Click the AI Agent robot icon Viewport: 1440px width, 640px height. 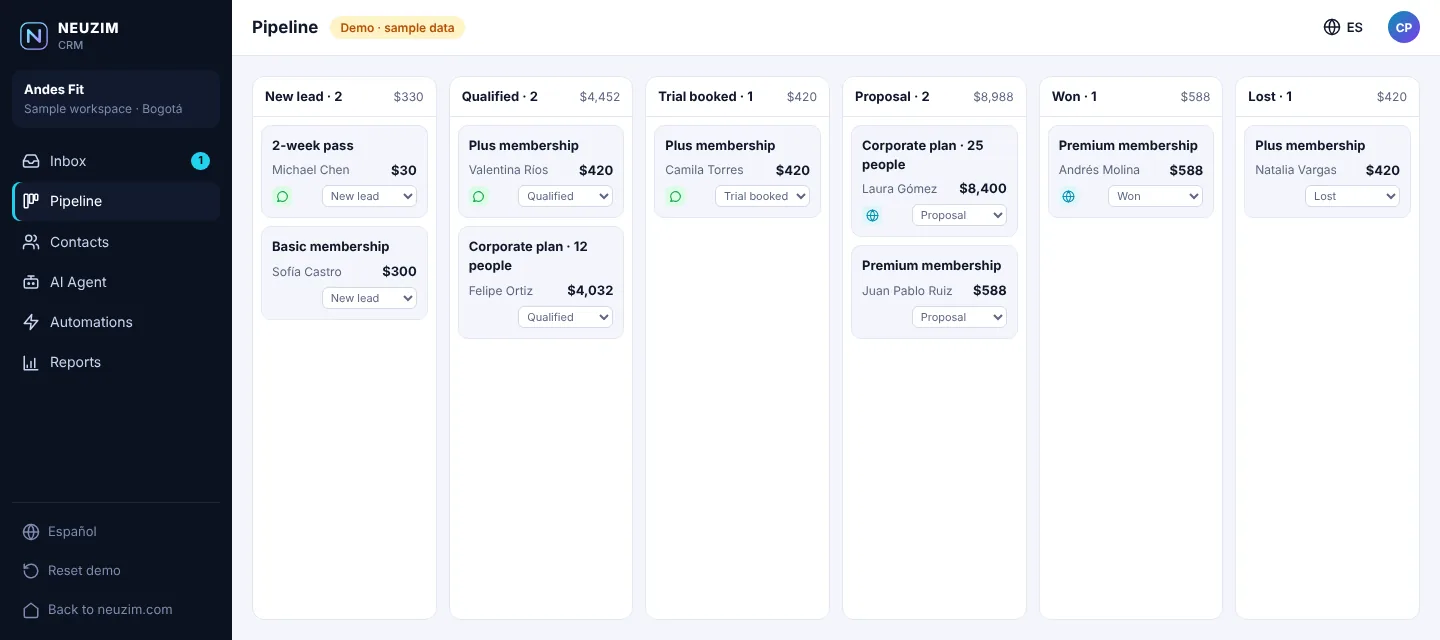pyautogui.click(x=31, y=282)
